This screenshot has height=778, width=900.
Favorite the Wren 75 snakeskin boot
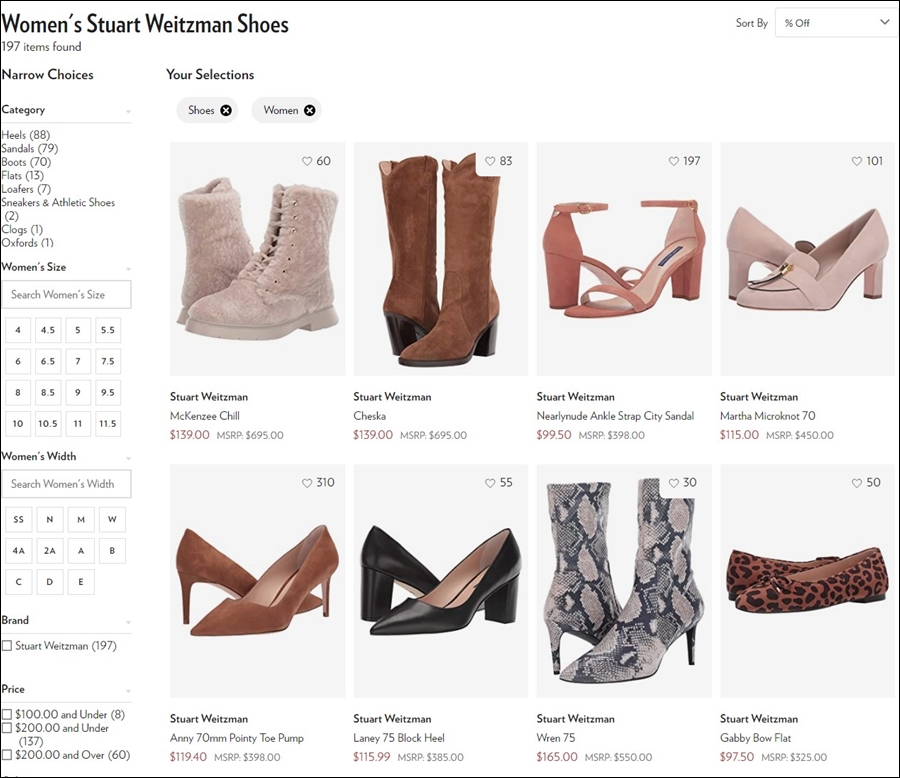pyautogui.click(x=674, y=483)
